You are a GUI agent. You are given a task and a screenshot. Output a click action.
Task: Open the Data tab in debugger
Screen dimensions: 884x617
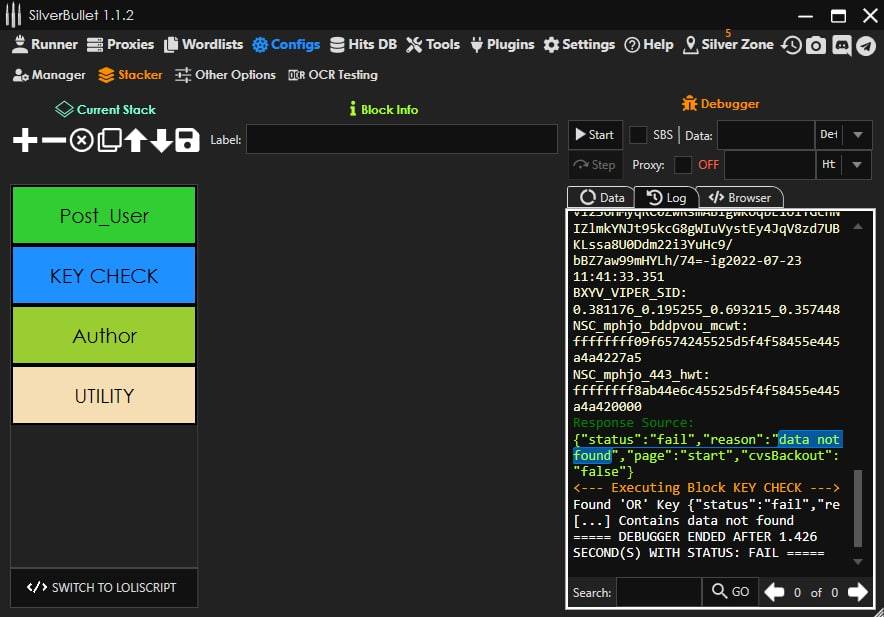602,198
